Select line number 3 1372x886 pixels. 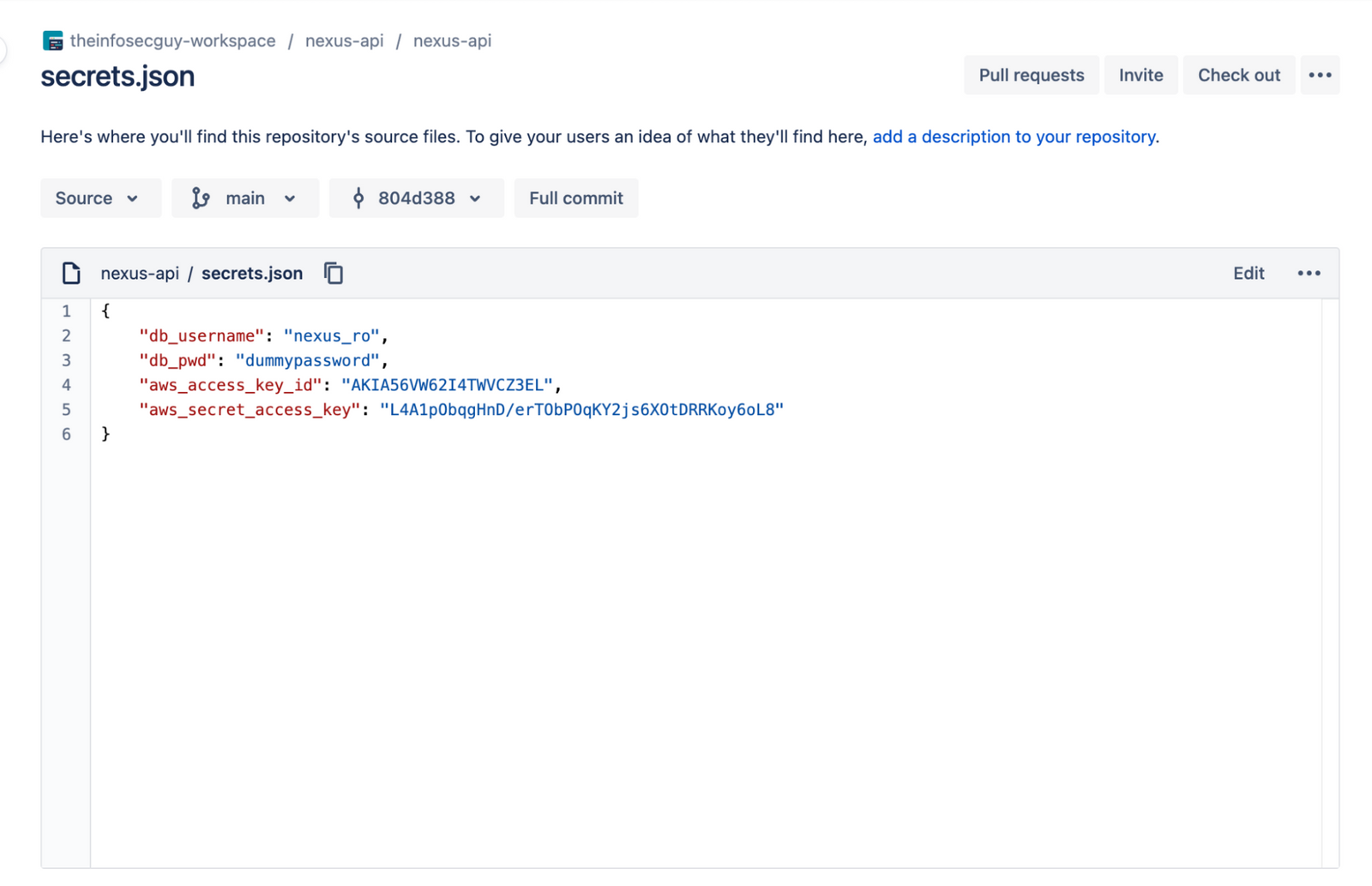pyautogui.click(x=66, y=360)
